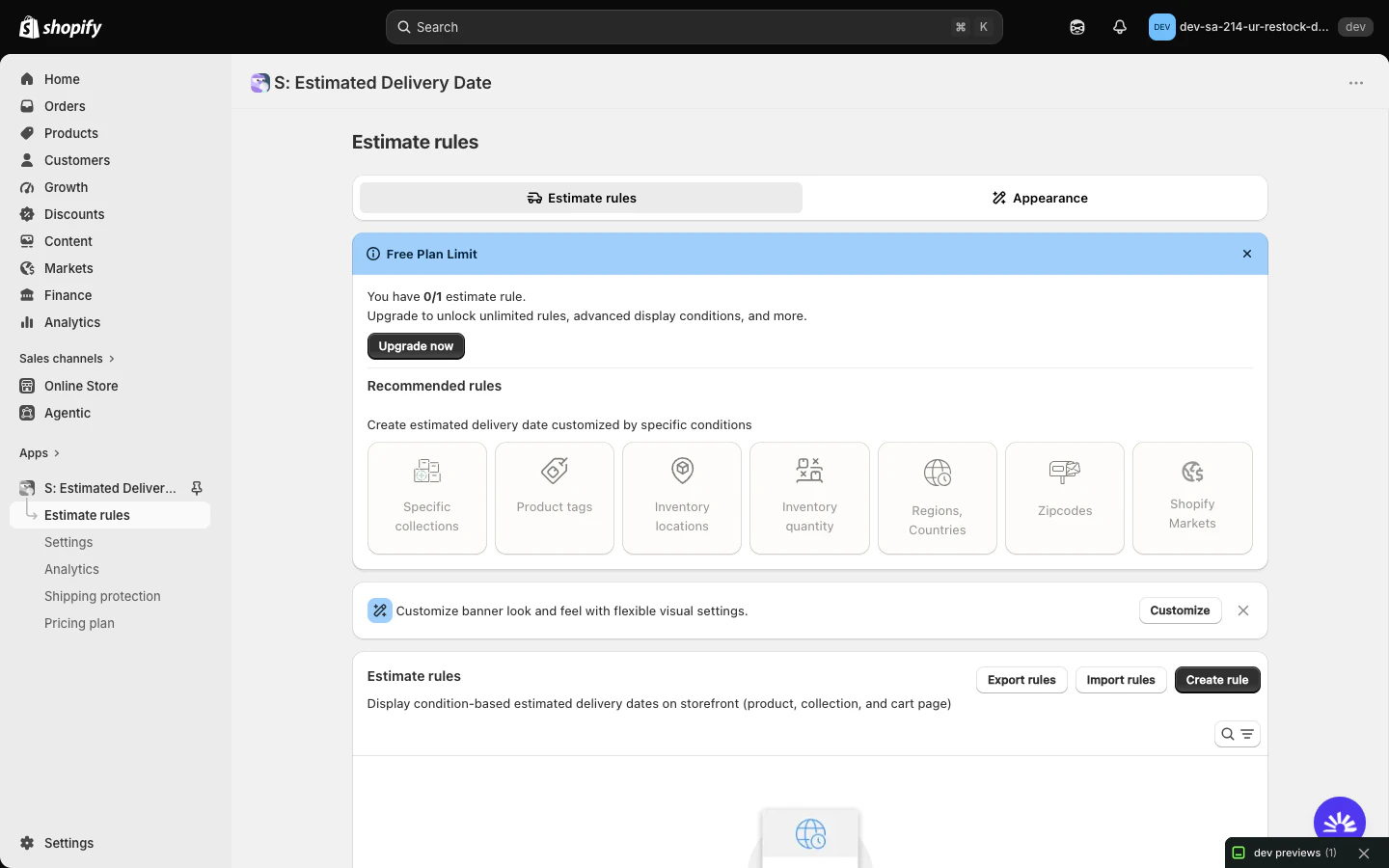The height and width of the screenshot is (868, 1389).
Task: Select the Inventory quantity rule card
Action: coord(809,498)
